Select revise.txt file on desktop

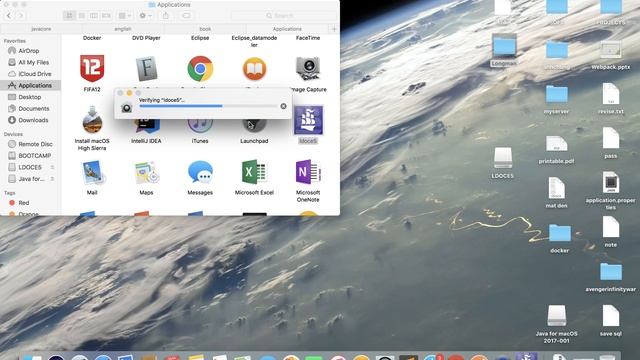click(x=611, y=94)
